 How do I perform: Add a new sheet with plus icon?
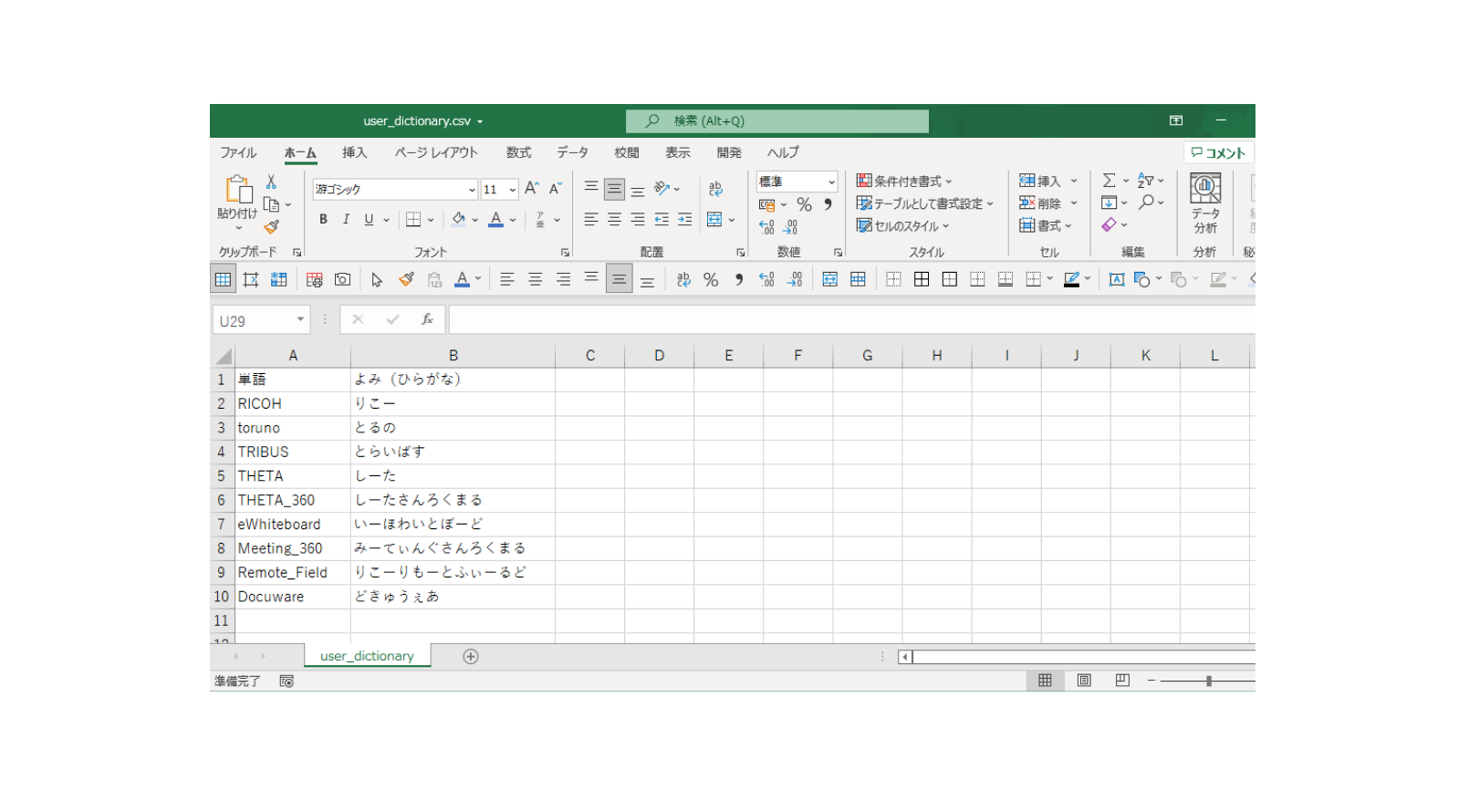[x=471, y=657]
